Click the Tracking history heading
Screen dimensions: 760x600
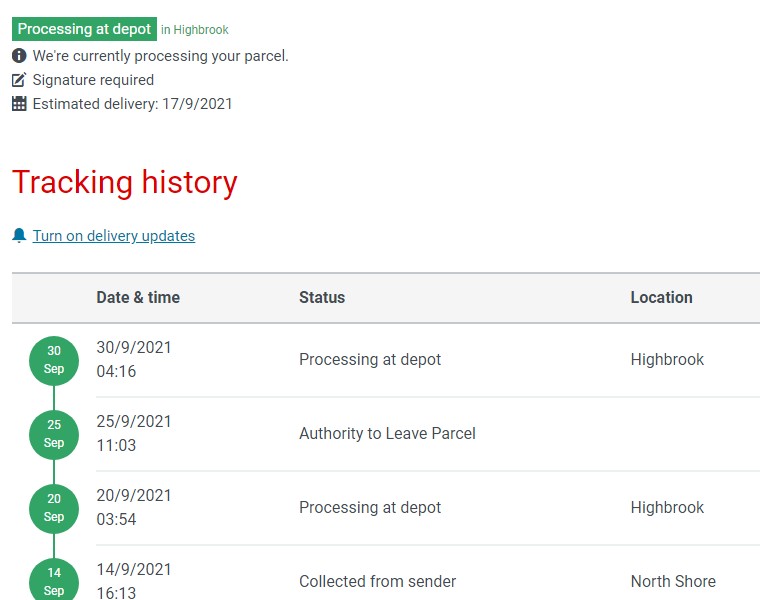coord(125,183)
